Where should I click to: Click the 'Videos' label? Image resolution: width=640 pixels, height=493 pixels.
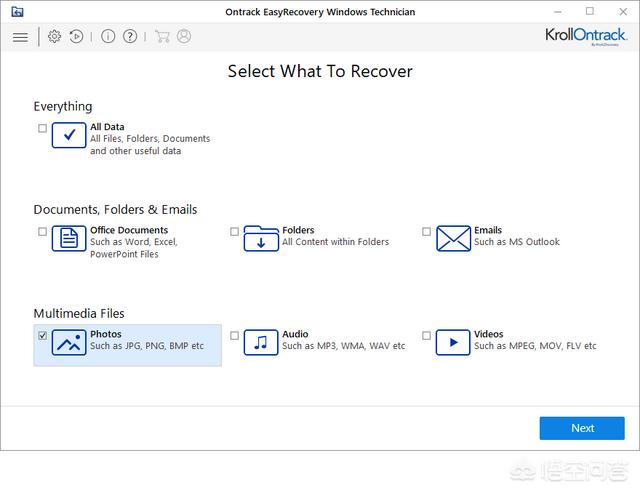[x=489, y=334]
